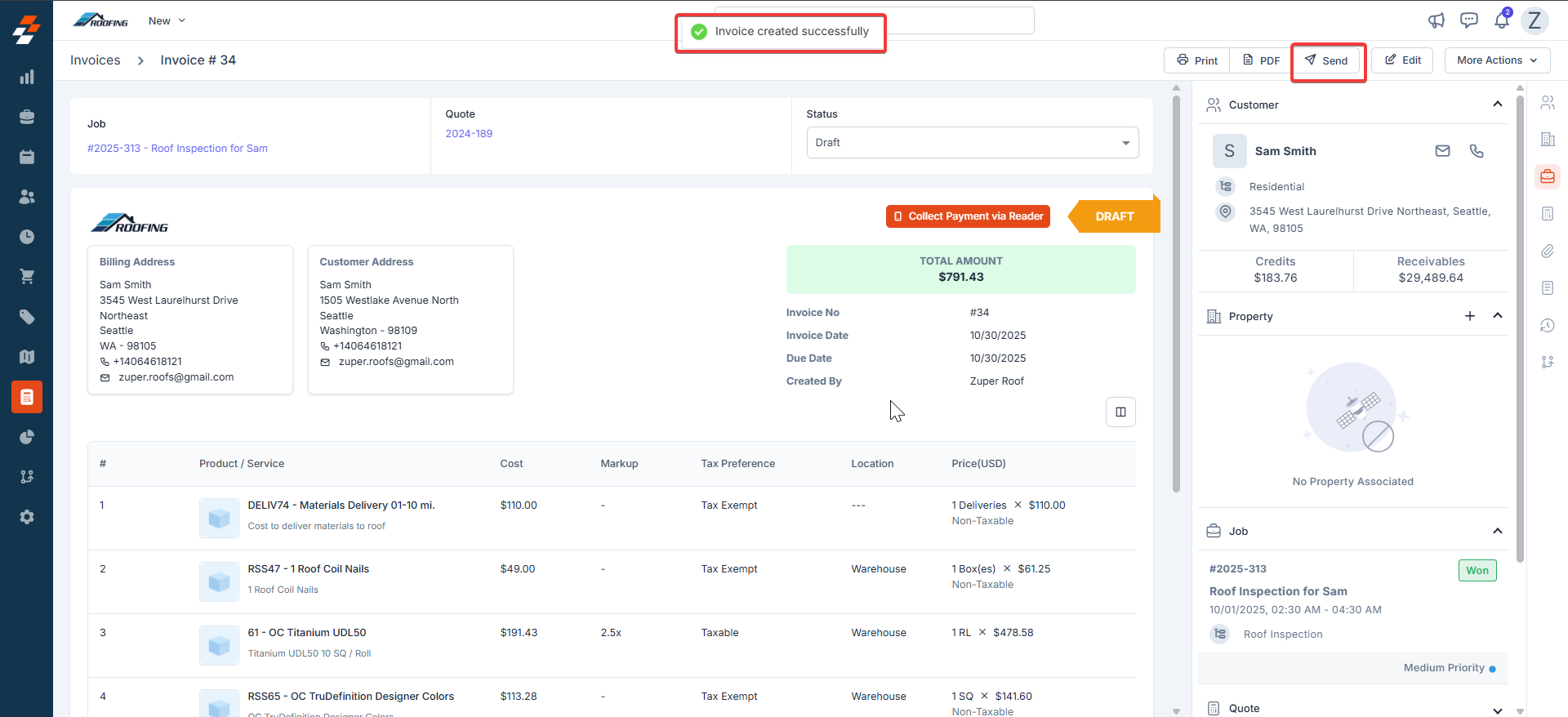
Task: Open the map icon in left sidebar
Action: tap(27, 357)
